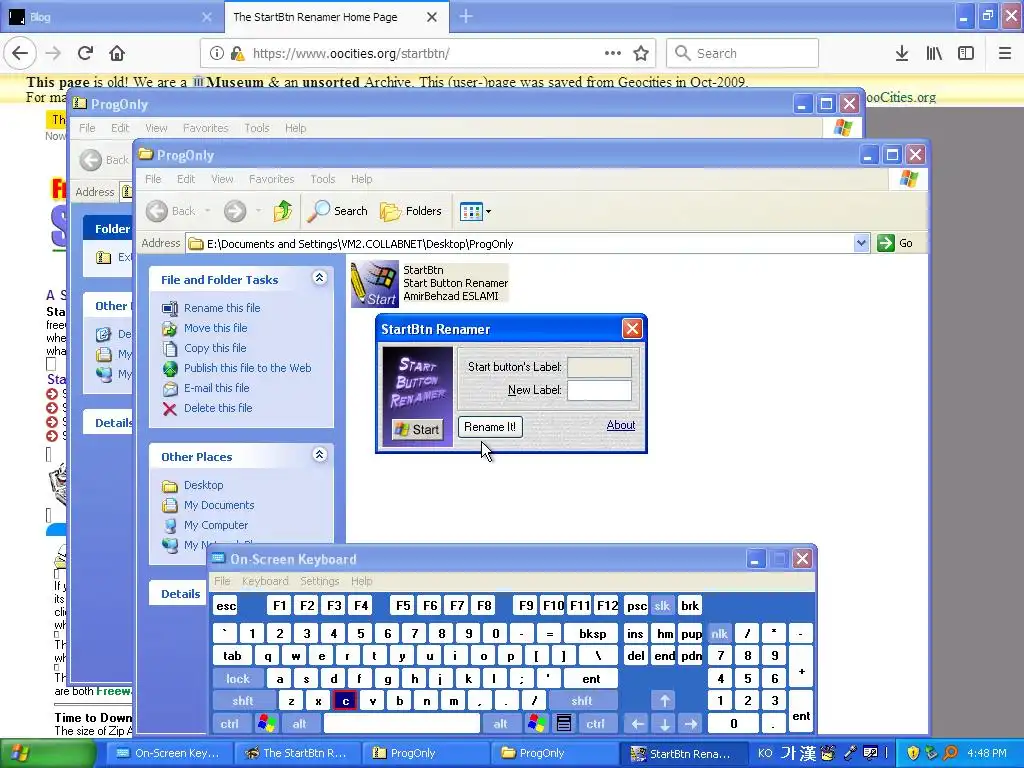This screenshot has height=768, width=1024.
Task: Bookmark this page with the star icon
Action: (x=641, y=53)
